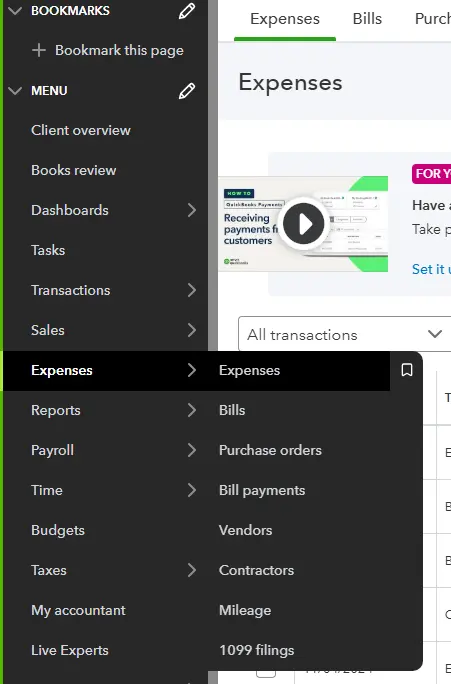Expand the Reports submenu arrow
Viewport: 451px width, 684px height.
point(191,410)
